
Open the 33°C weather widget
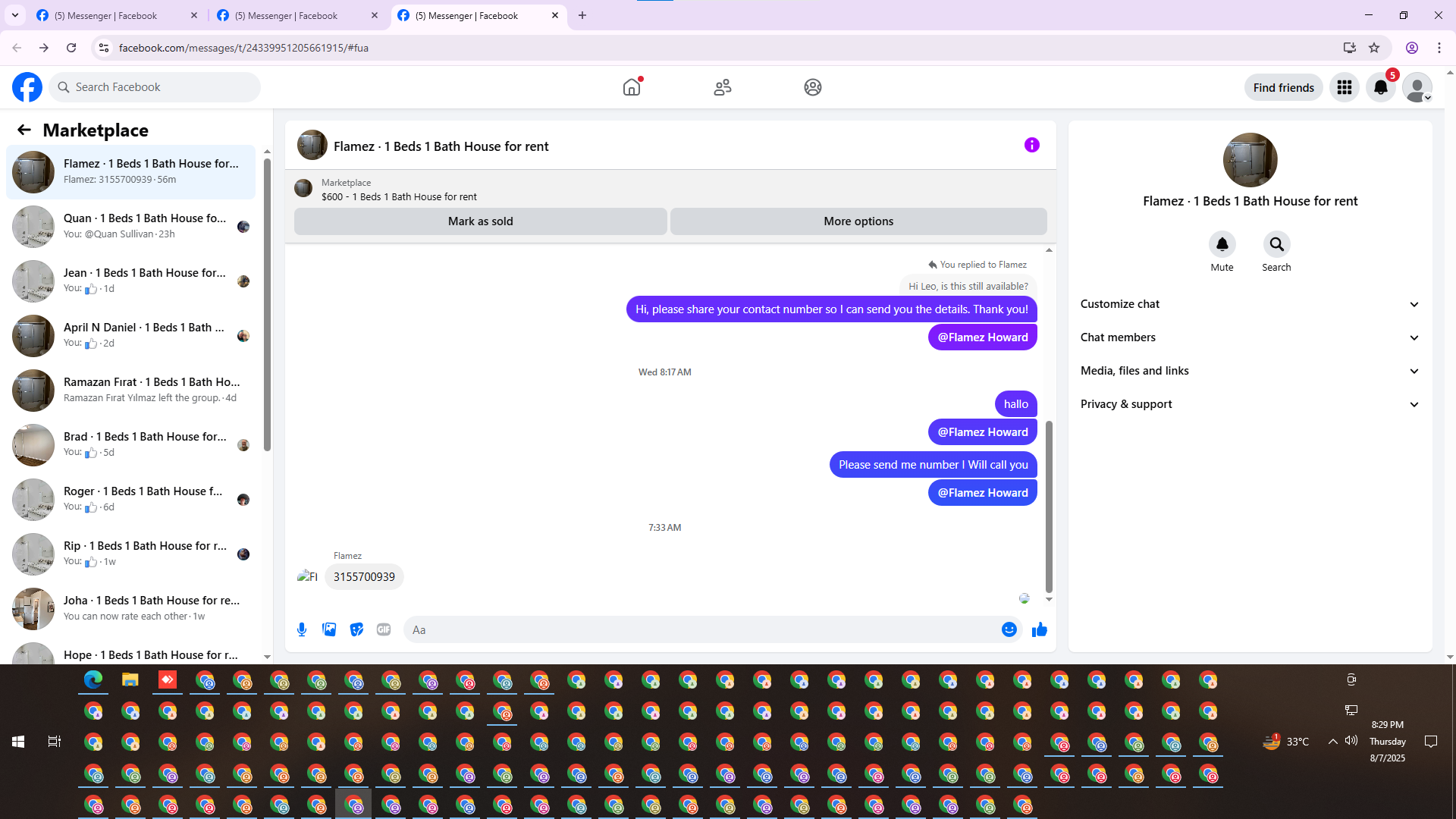1286,741
